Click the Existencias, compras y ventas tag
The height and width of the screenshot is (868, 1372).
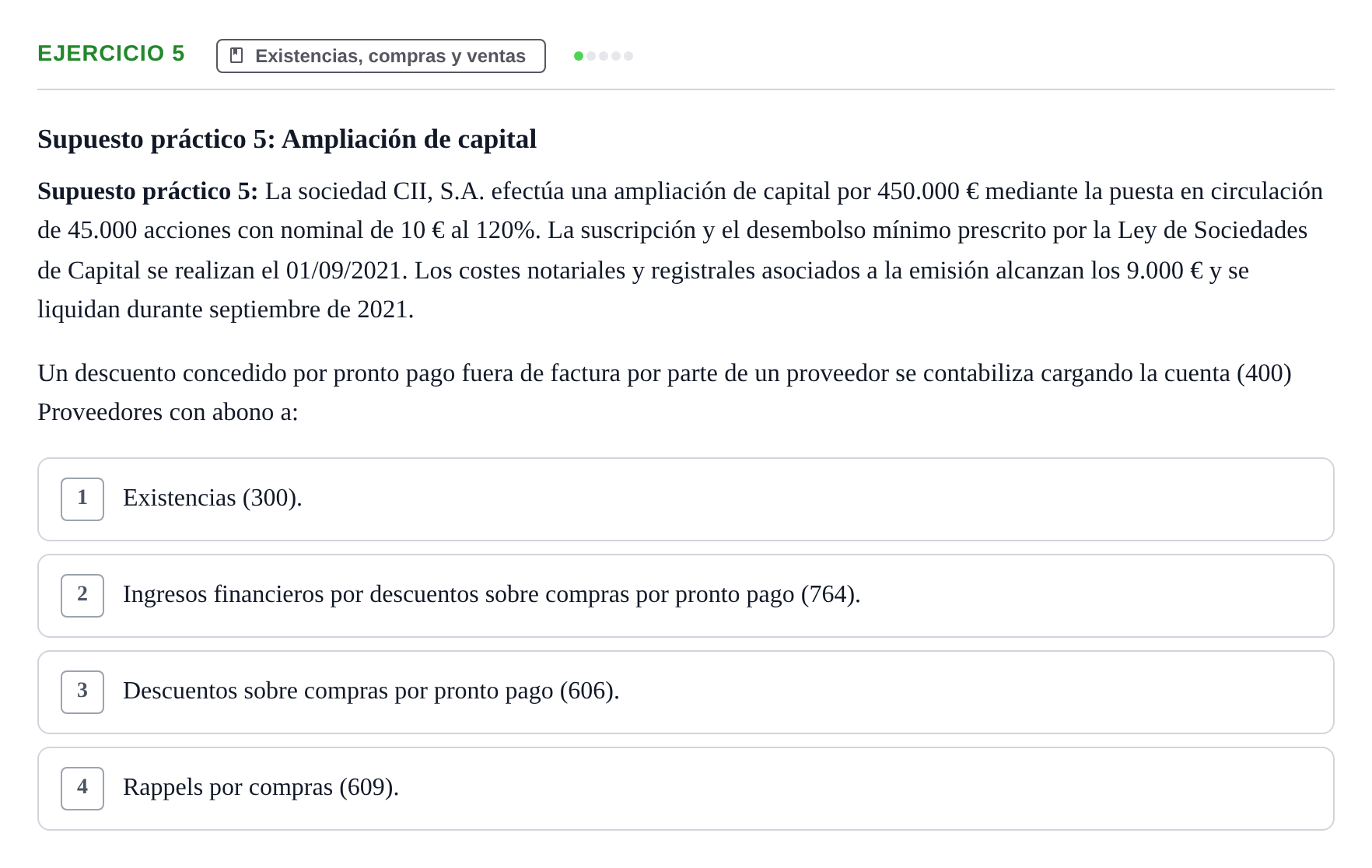pyautogui.click(x=381, y=56)
